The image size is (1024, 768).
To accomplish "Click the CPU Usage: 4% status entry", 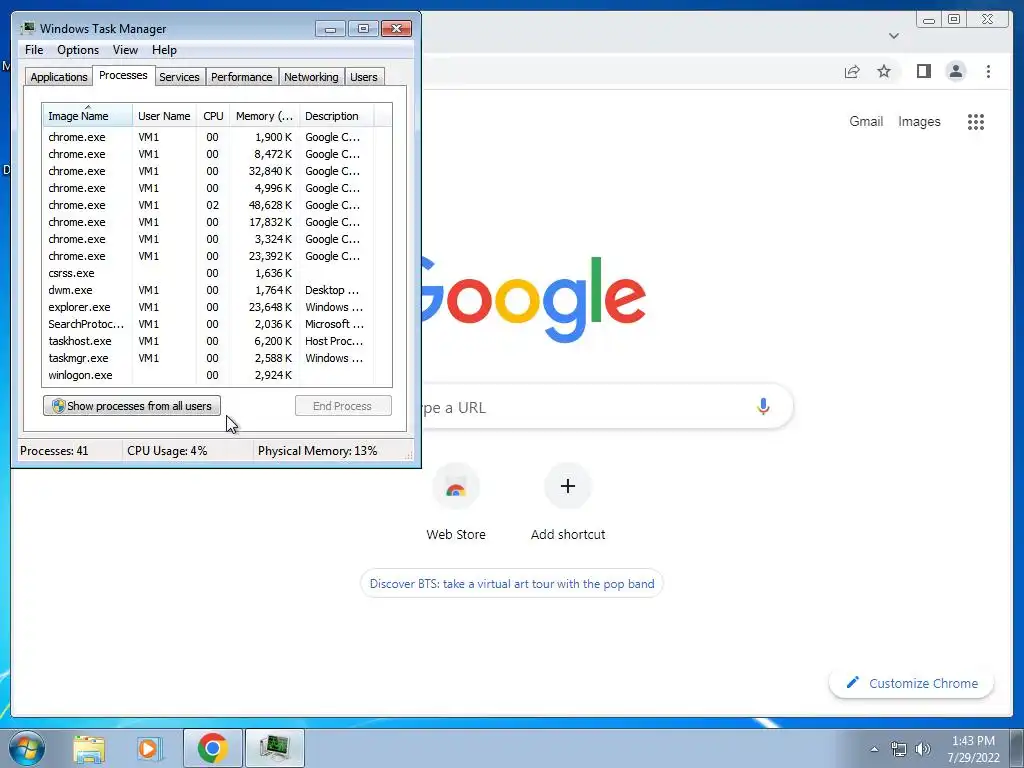I will click(188, 451).
